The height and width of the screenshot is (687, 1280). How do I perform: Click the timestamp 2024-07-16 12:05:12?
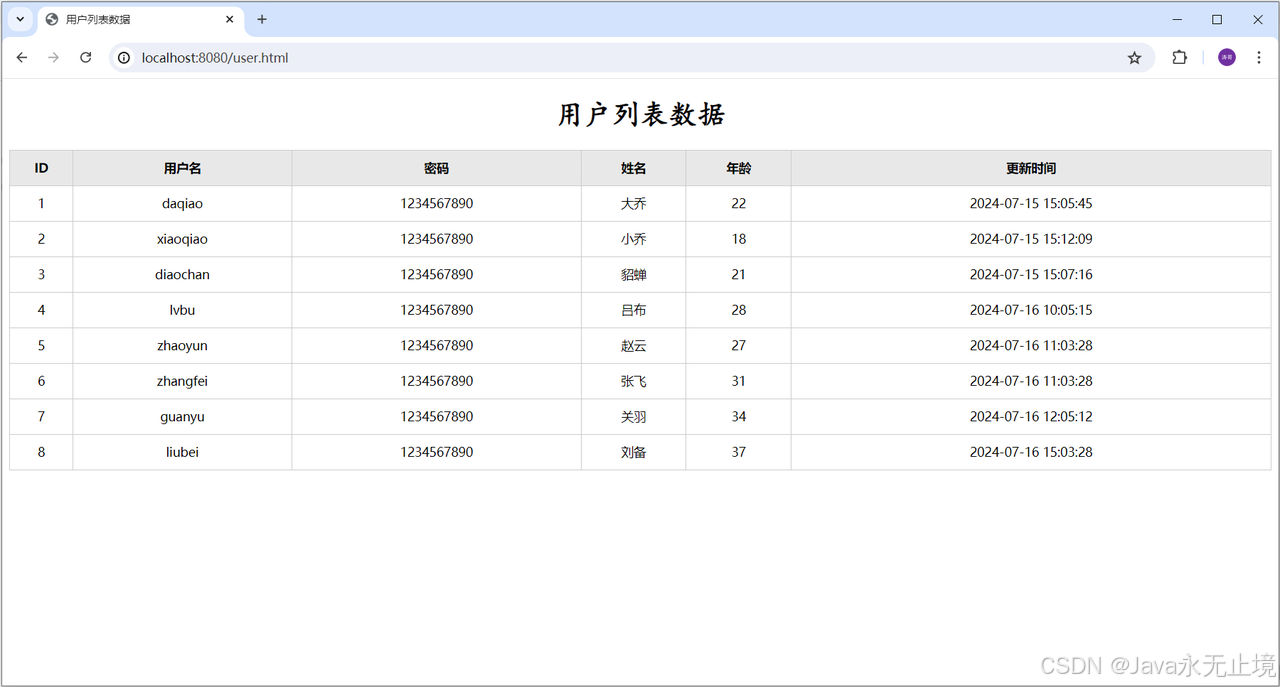point(1031,417)
